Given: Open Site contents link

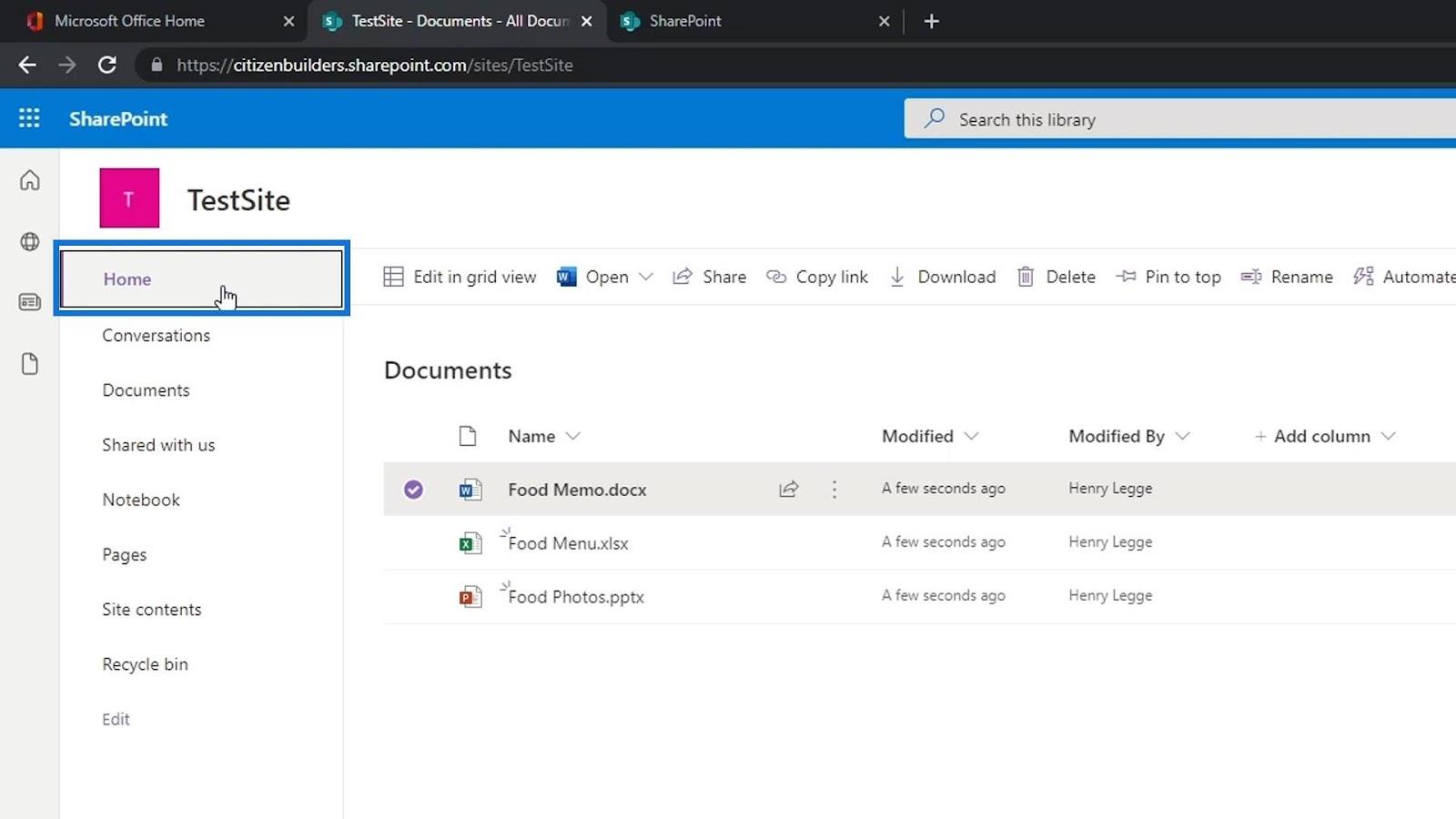Looking at the screenshot, I should click(x=152, y=610).
